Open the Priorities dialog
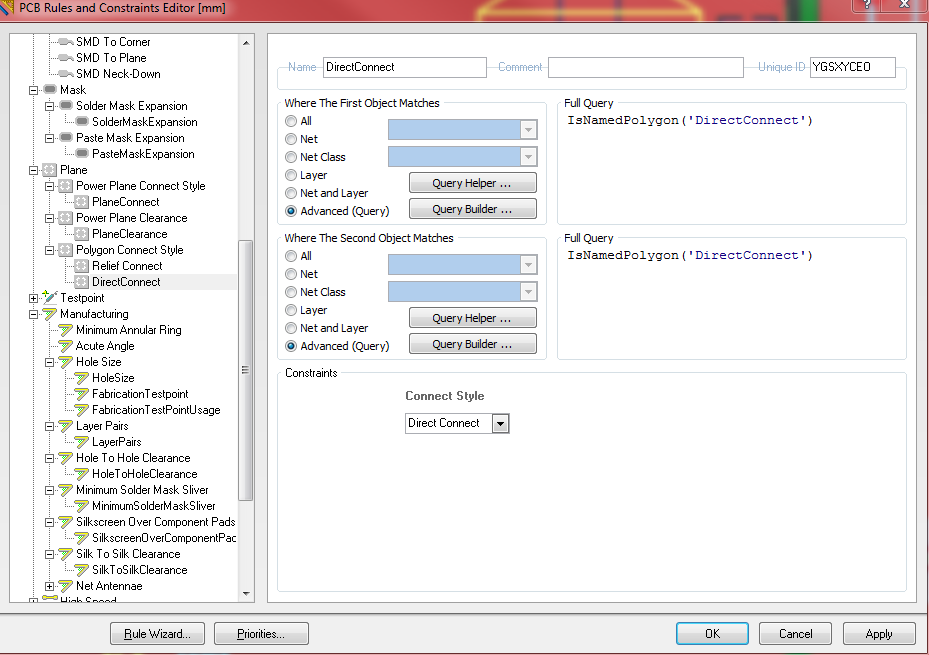 (261, 634)
